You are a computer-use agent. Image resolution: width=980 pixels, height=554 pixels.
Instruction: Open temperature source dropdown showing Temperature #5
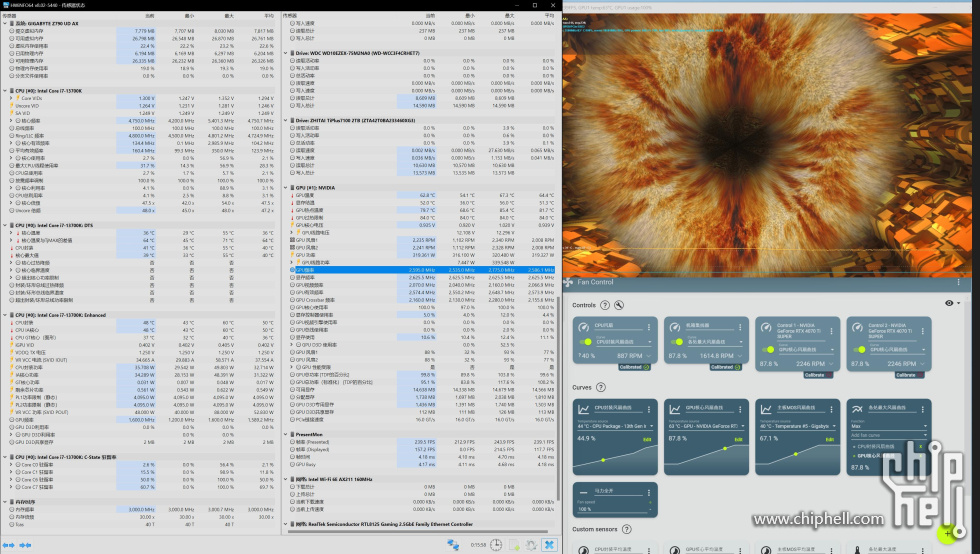pos(798,426)
